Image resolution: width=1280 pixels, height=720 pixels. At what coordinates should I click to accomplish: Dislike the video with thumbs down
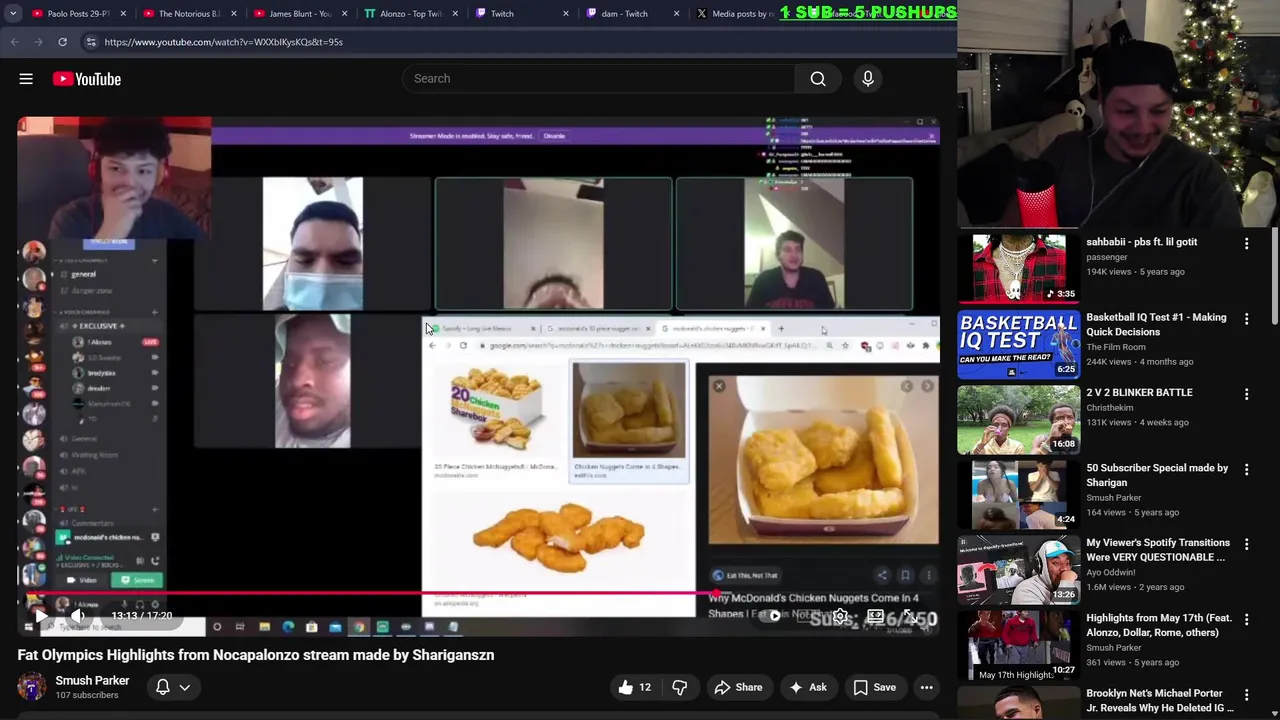pos(679,687)
